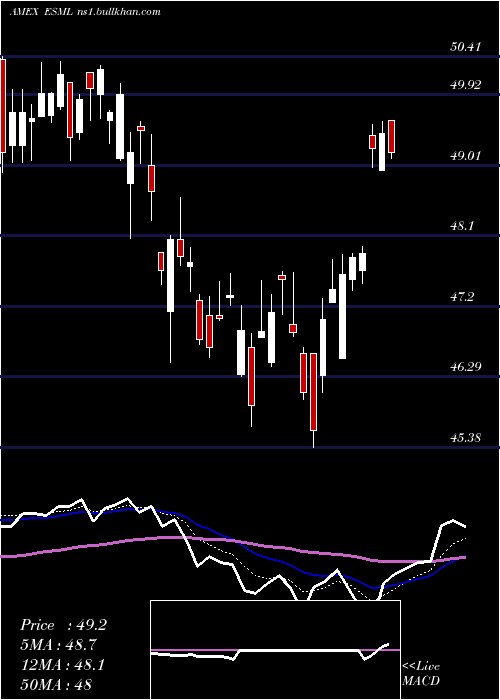Screen dimensions: 500x700
Task: Click the 48.1 price level label
Action: tap(462, 226)
